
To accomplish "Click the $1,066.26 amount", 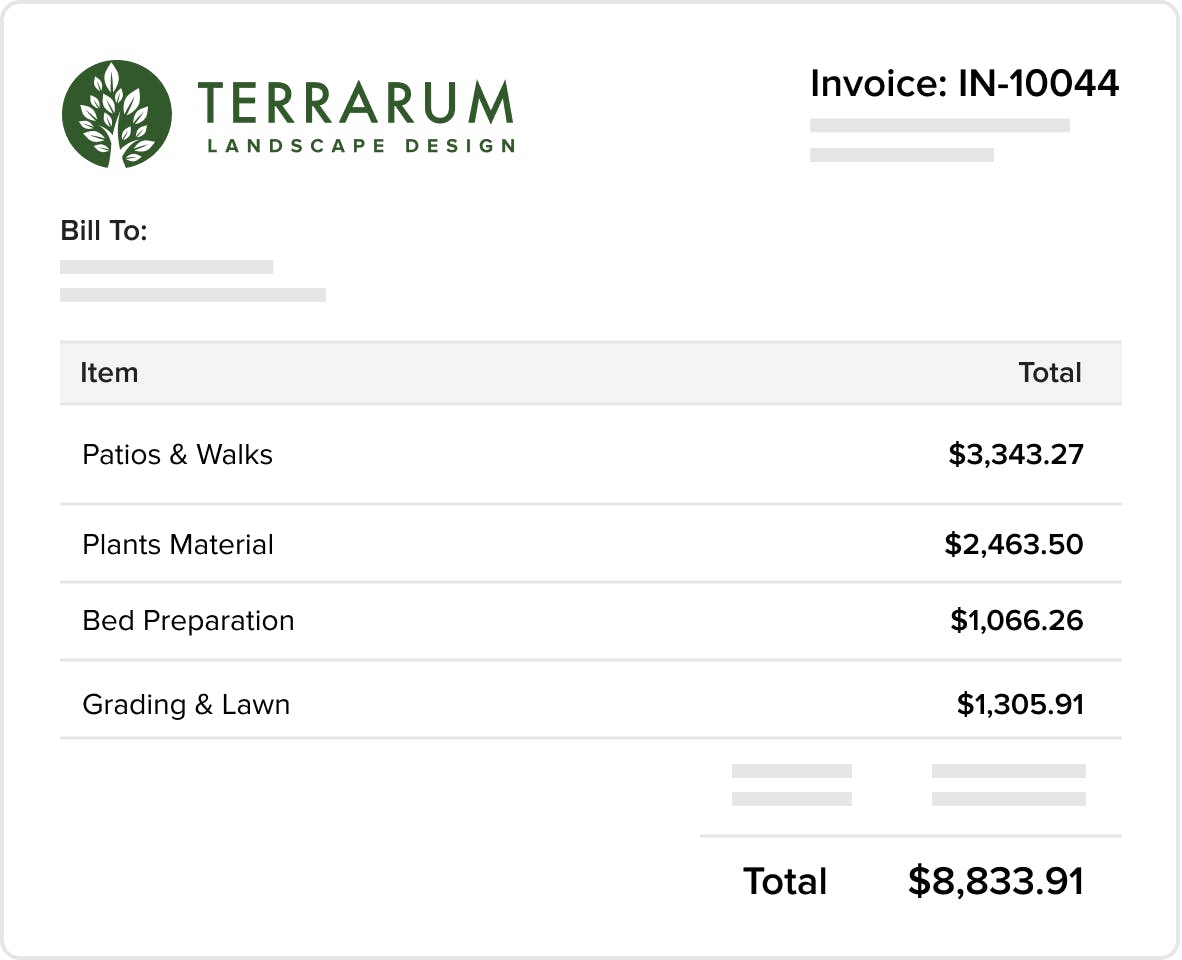I will click(1016, 620).
